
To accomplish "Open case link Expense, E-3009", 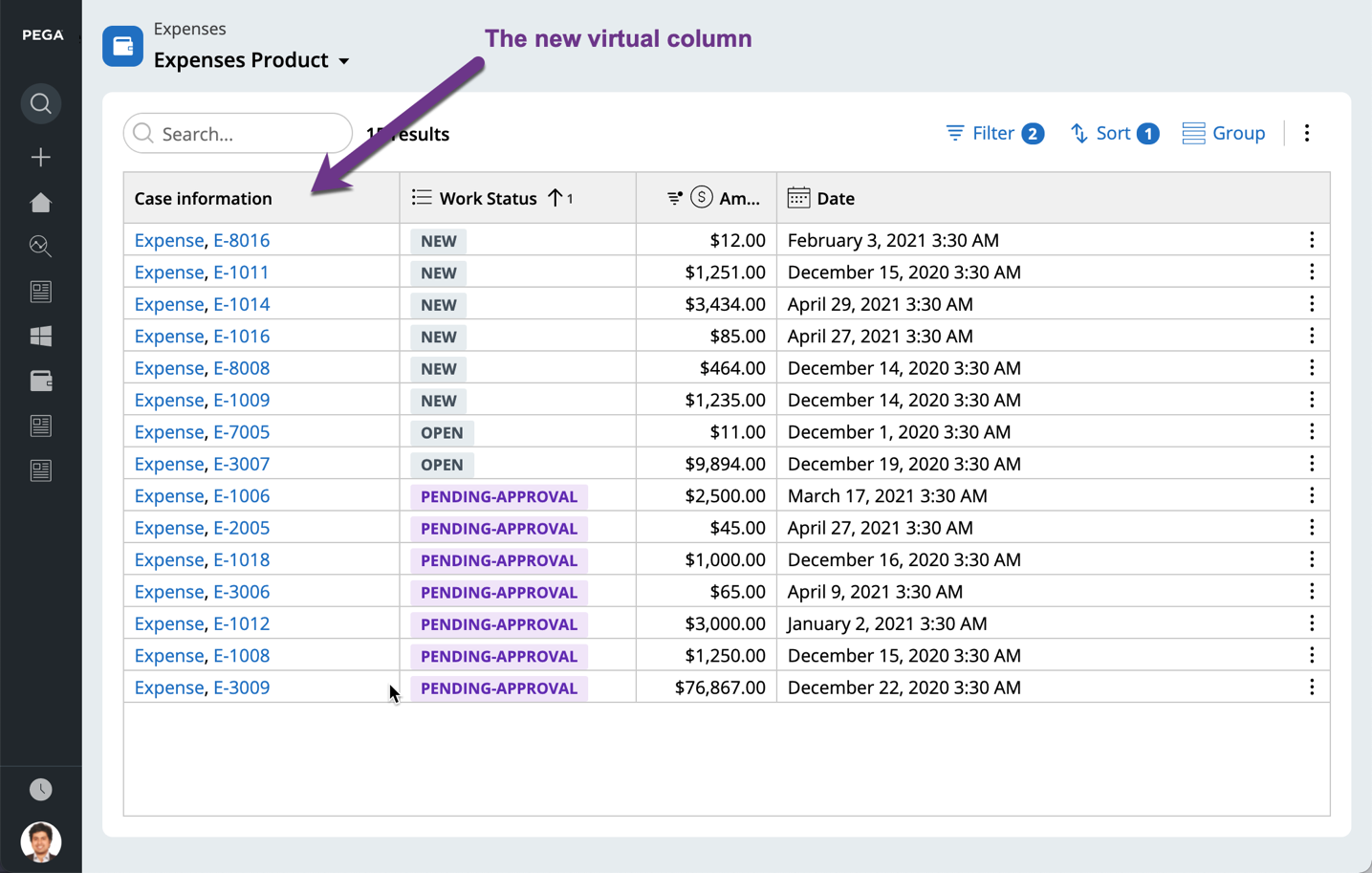I will tap(202, 687).
